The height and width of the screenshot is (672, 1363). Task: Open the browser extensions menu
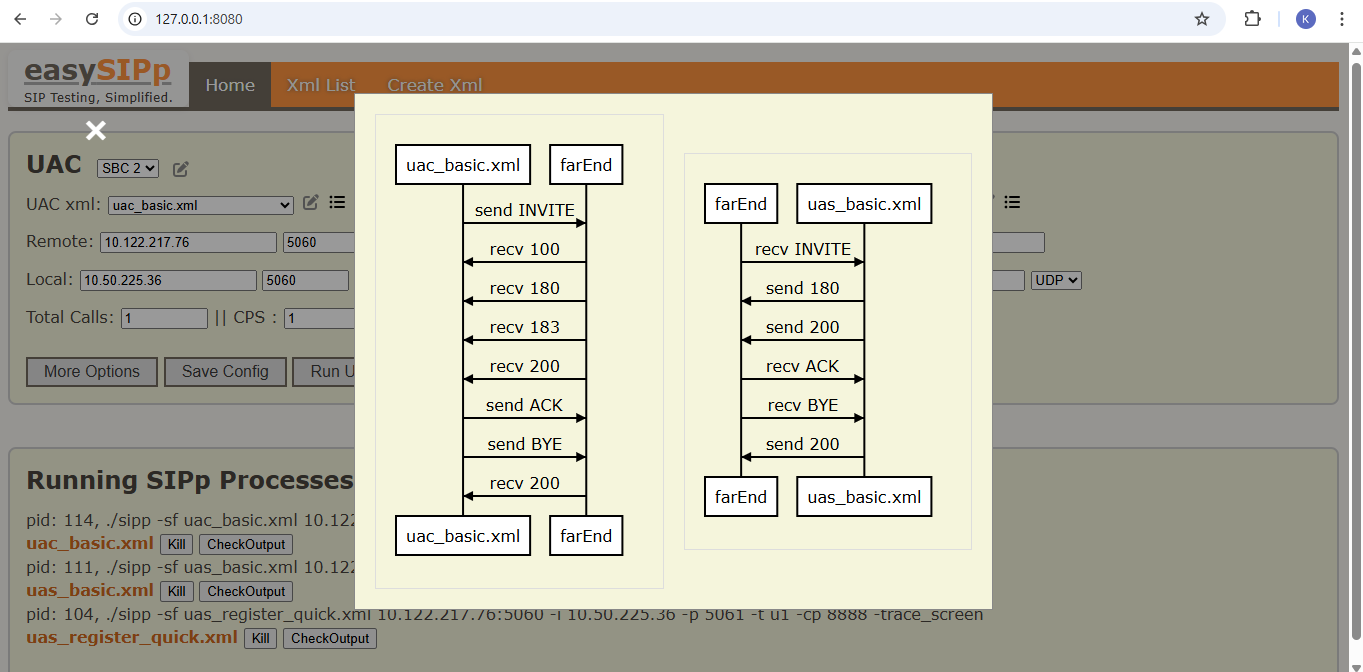pos(1252,19)
